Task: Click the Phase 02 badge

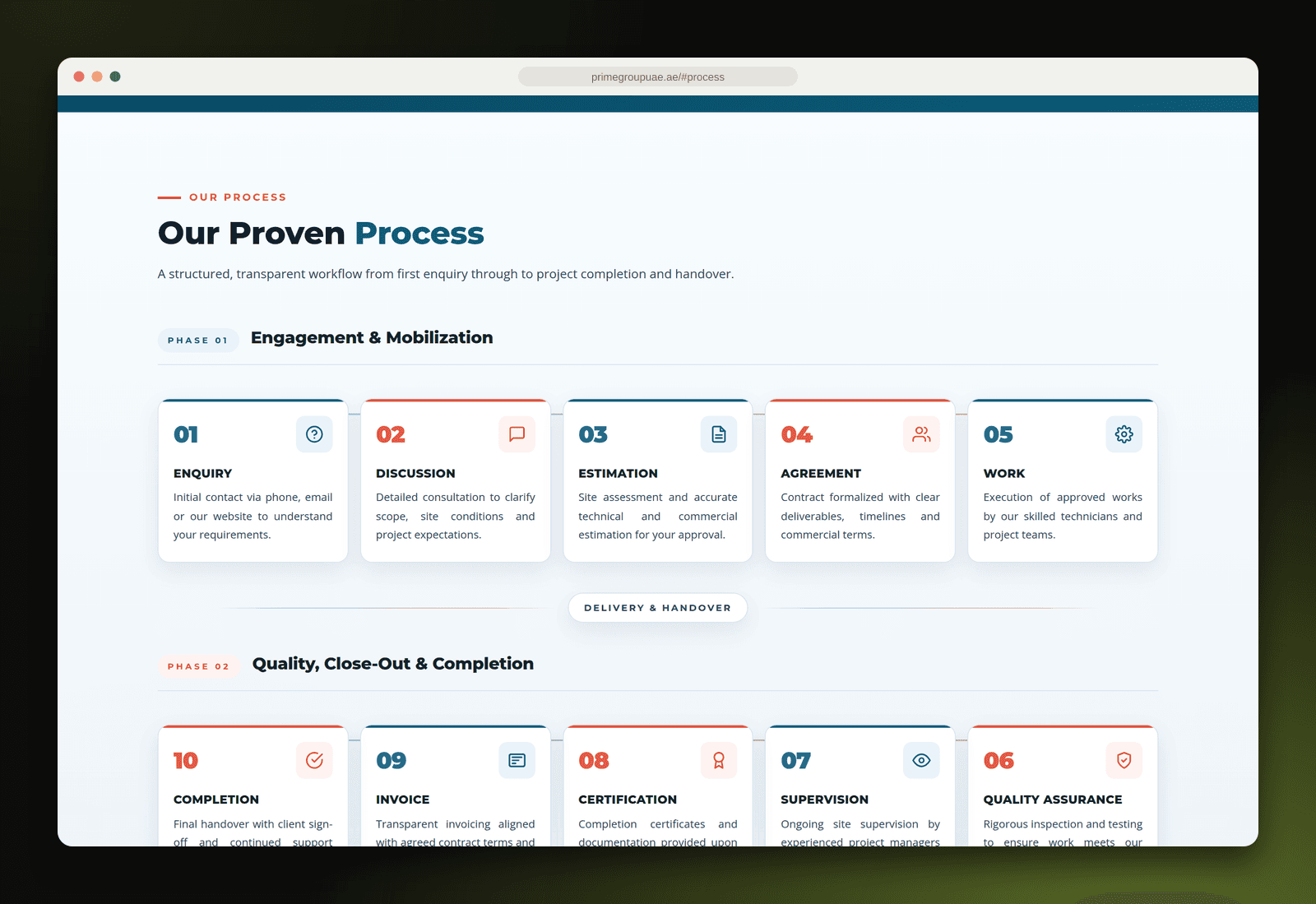Action: 198,666
